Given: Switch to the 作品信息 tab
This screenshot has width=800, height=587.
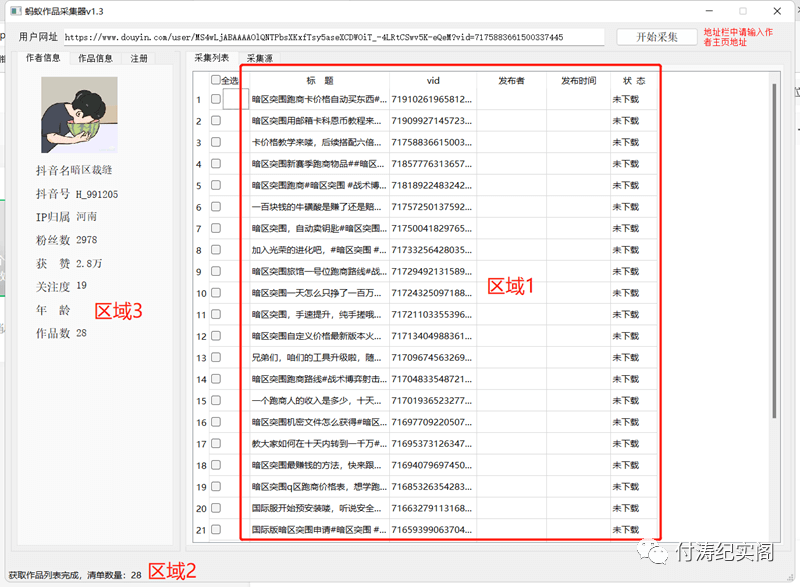Looking at the screenshot, I should click(x=95, y=58).
